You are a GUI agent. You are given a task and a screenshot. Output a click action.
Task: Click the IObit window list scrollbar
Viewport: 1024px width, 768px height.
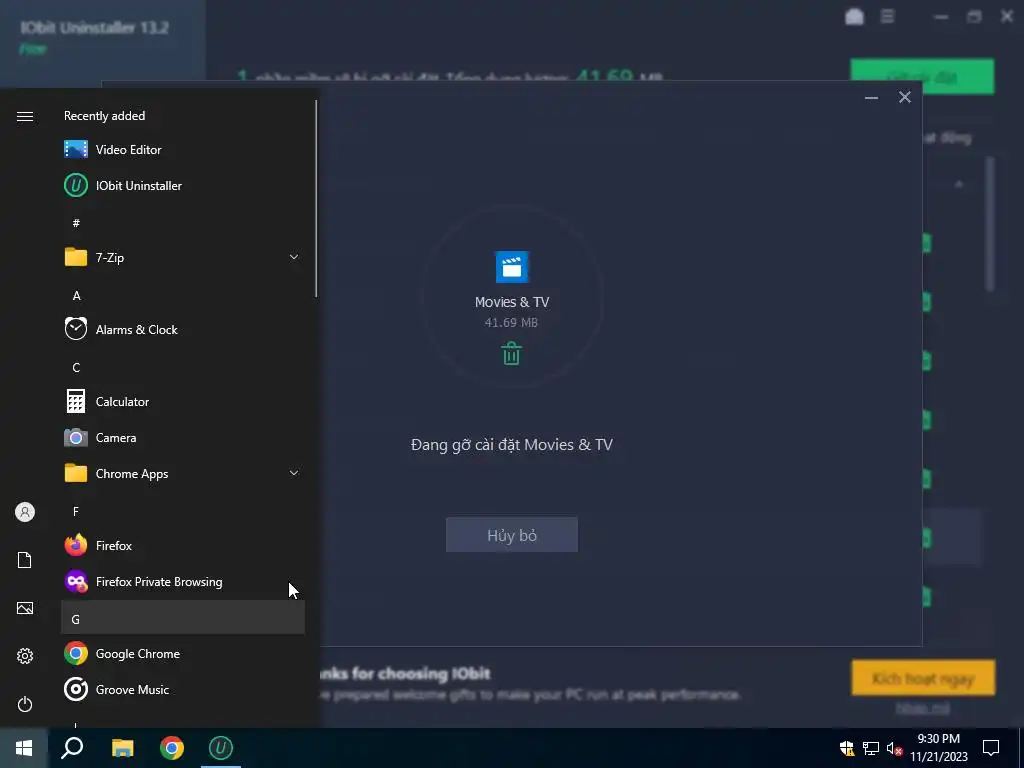coord(989,223)
